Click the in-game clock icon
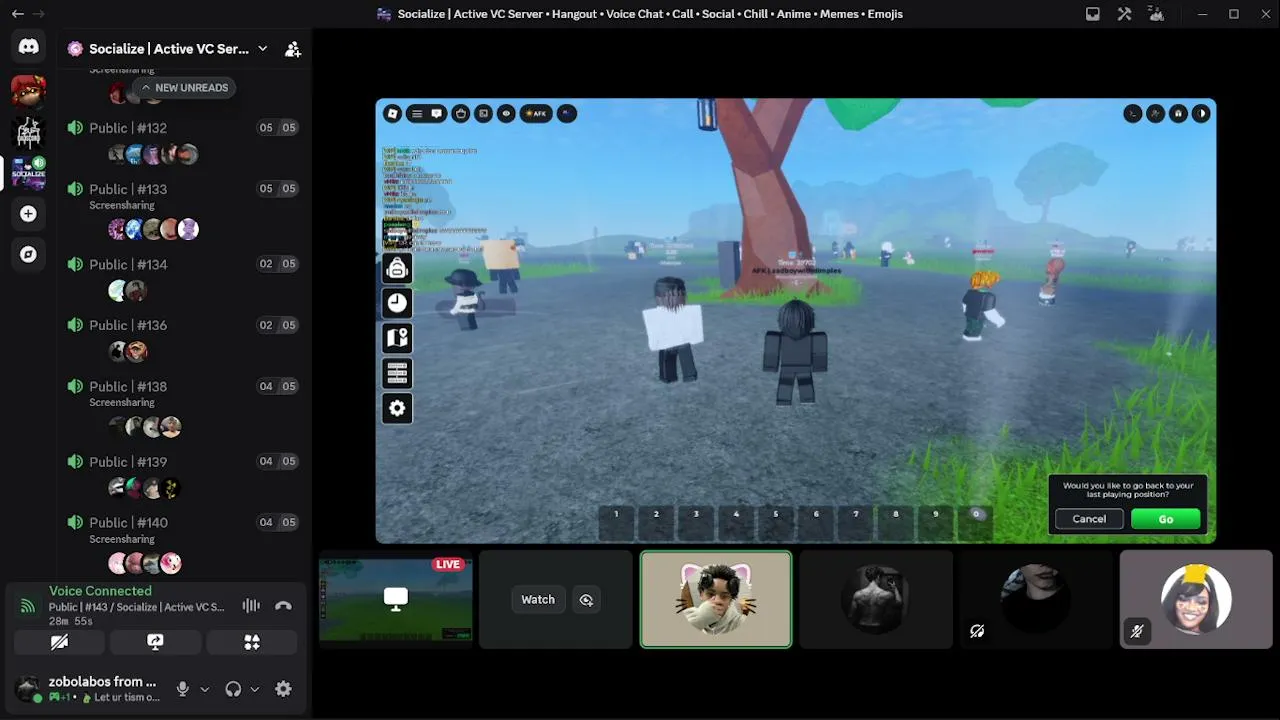Screen dimensions: 1280x720 coord(397,303)
